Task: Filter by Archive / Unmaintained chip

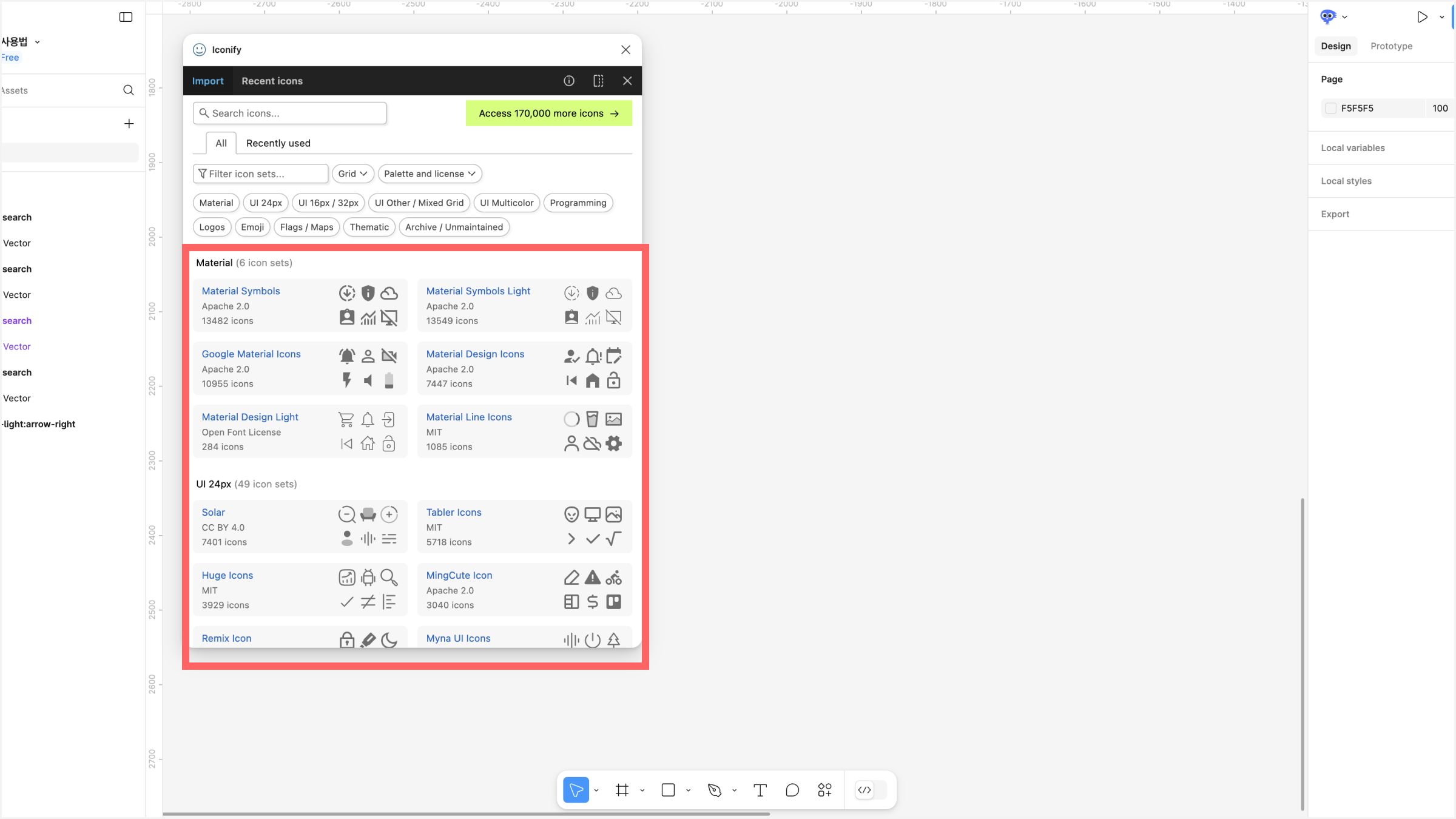Action: point(454,227)
